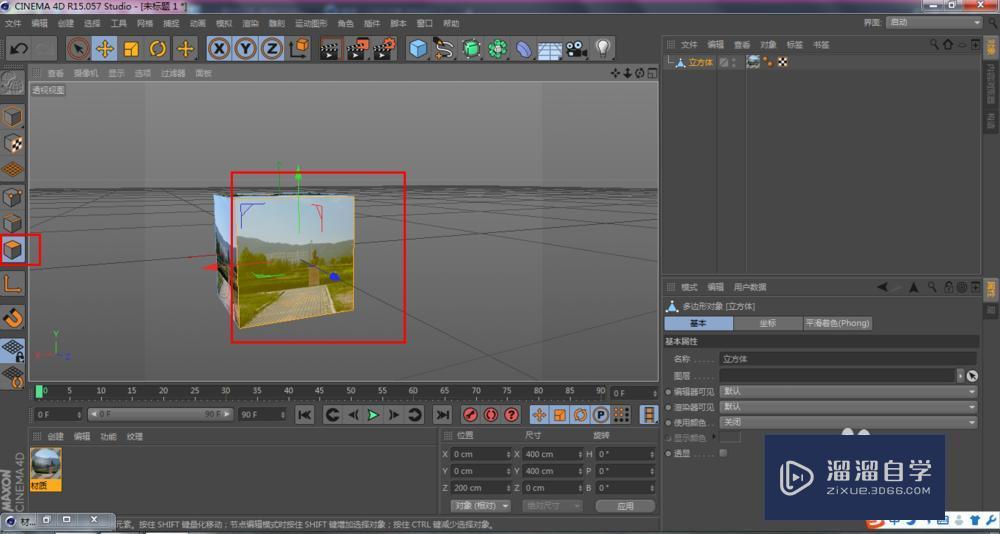Click the light bulb icon to add light

click(603, 48)
